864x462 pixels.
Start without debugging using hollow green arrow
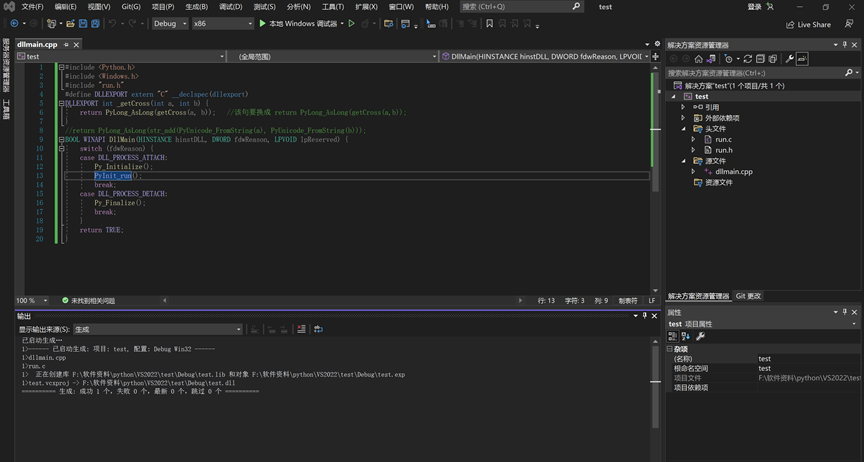tap(352, 24)
